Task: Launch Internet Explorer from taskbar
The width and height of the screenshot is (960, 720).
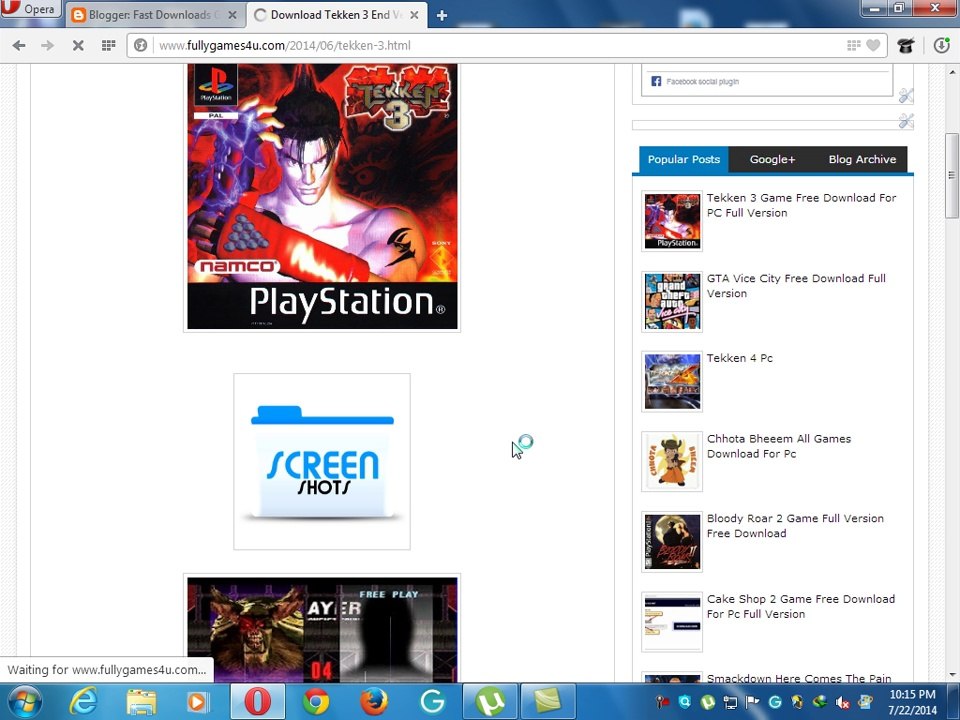Action: [83, 702]
